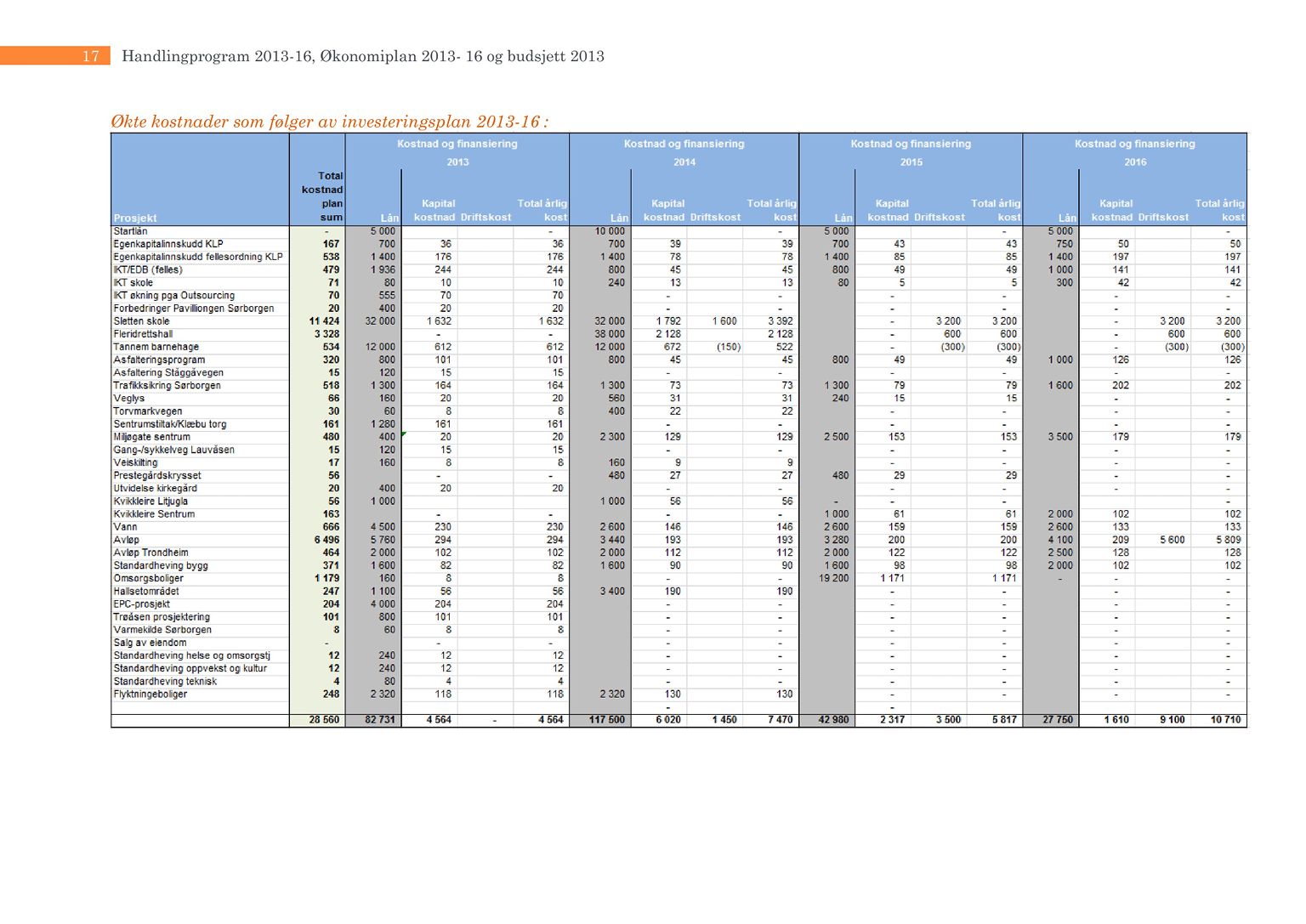Image resolution: width=1306 pixels, height=924 pixels.
Task: Select the Flyktningeboliger project name
Action: [150, 694]
